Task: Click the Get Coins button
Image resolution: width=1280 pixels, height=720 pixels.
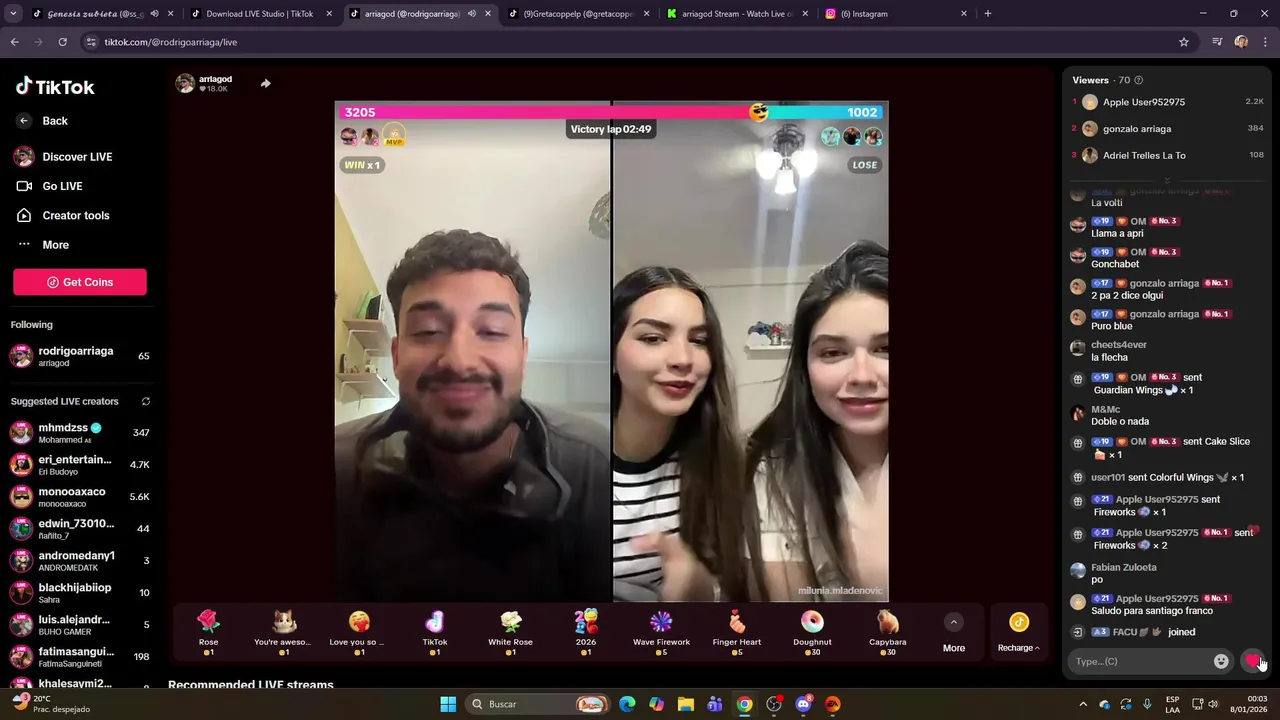Action: click(x=80, y=282)
